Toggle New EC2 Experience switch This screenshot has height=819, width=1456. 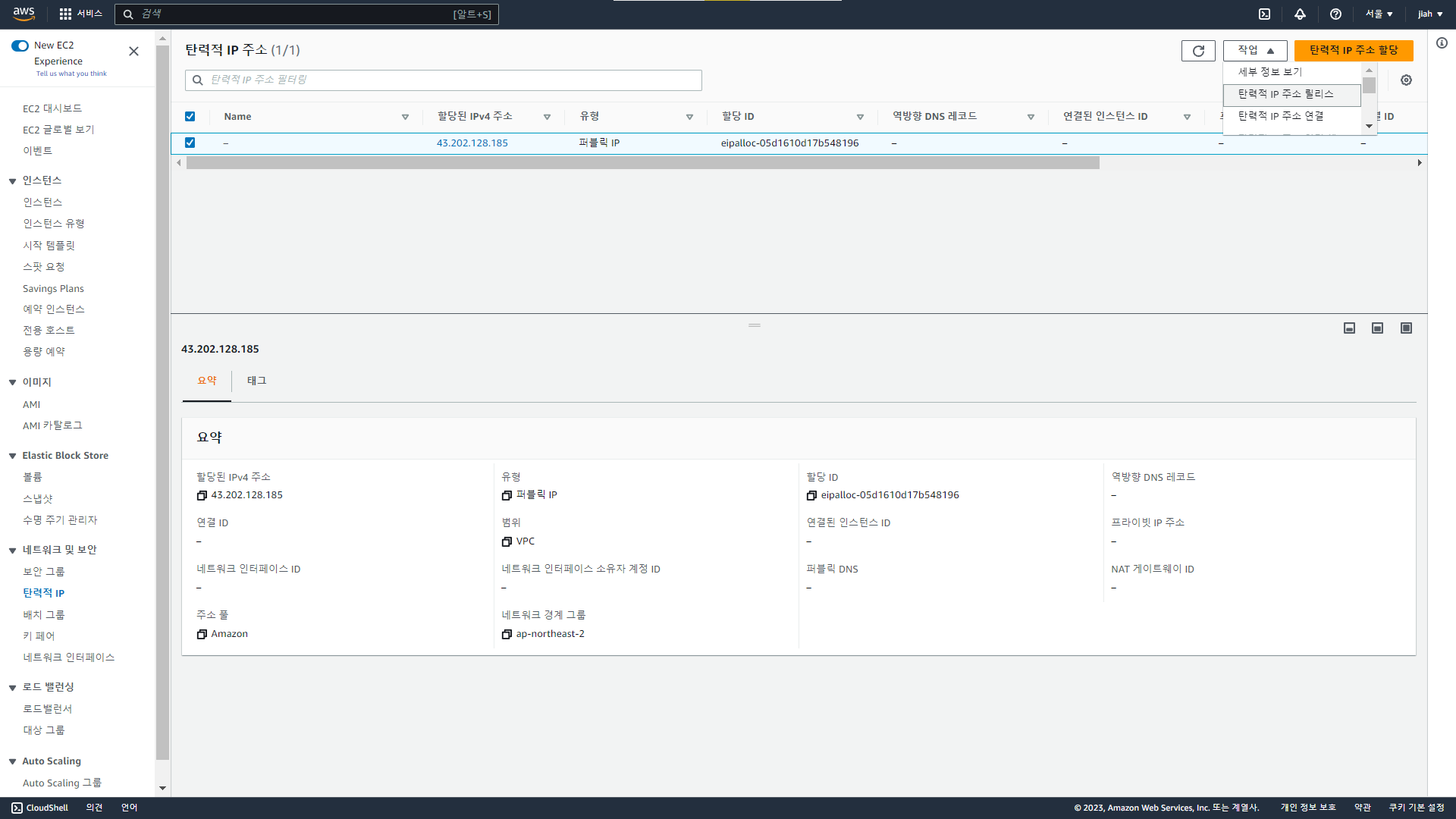(20, 45)
